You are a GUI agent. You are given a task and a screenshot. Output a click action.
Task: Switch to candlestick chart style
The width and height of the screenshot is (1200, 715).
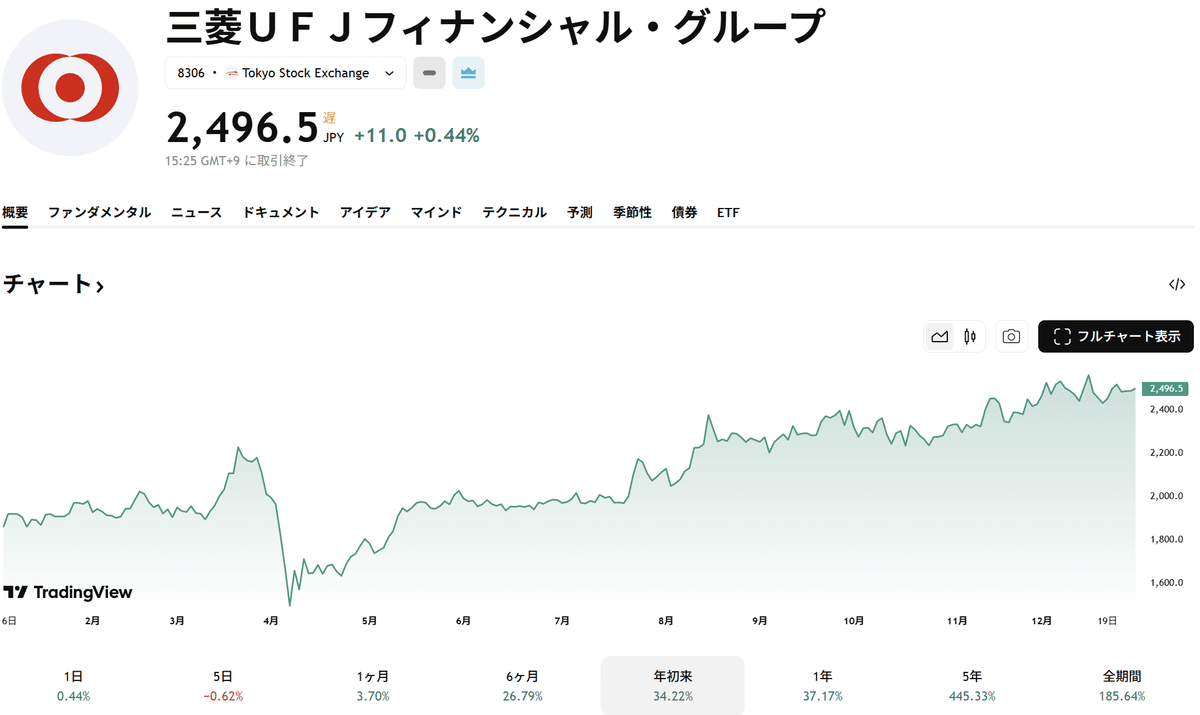(x=969, y=337)
